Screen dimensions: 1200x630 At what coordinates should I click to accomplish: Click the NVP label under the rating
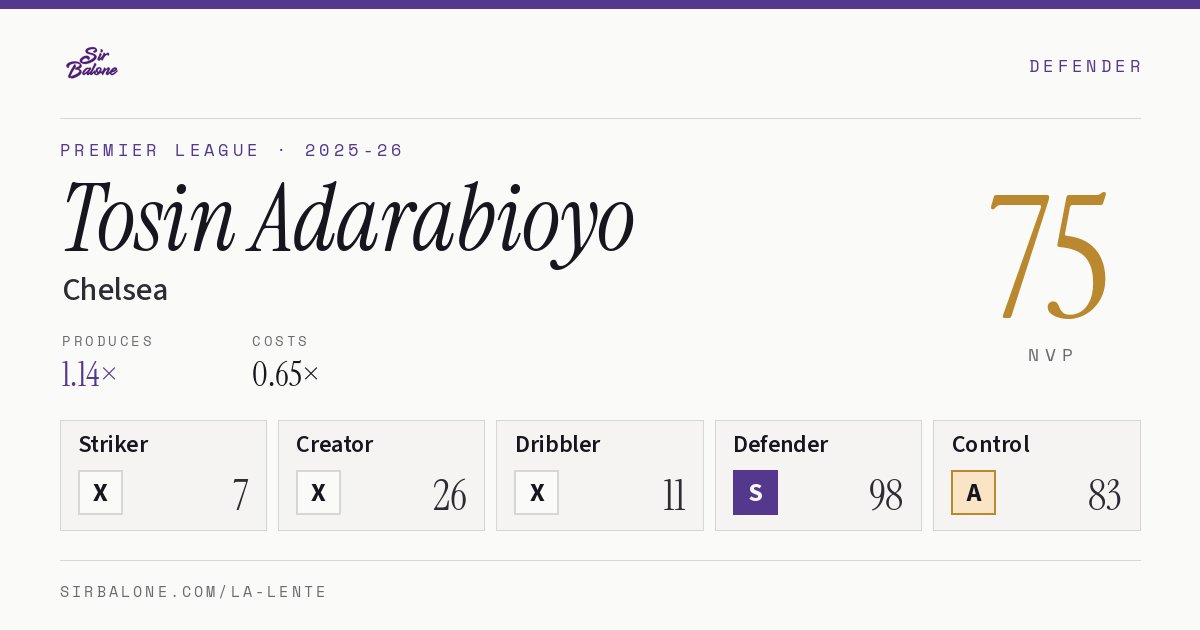(x=1052, y=355)
